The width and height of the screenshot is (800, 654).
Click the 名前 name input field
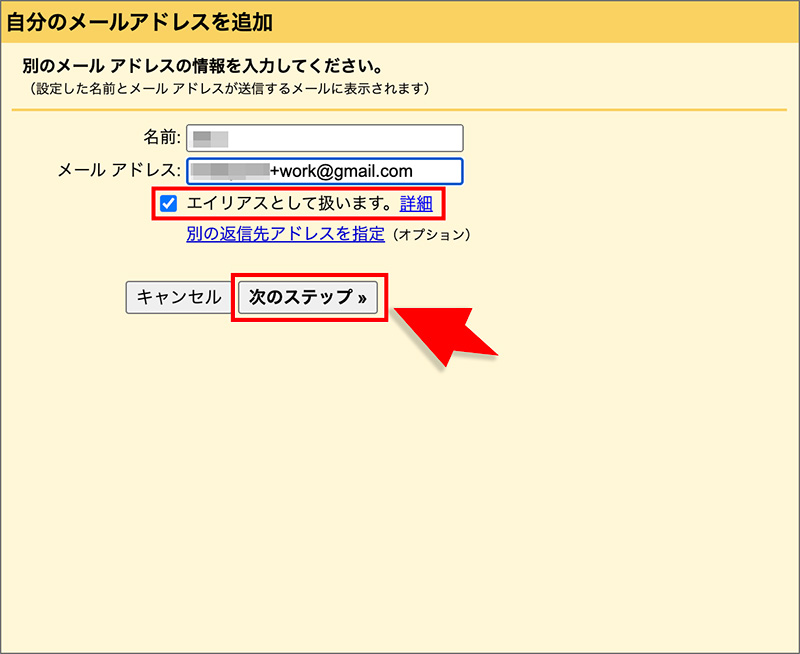pos(324,138)
